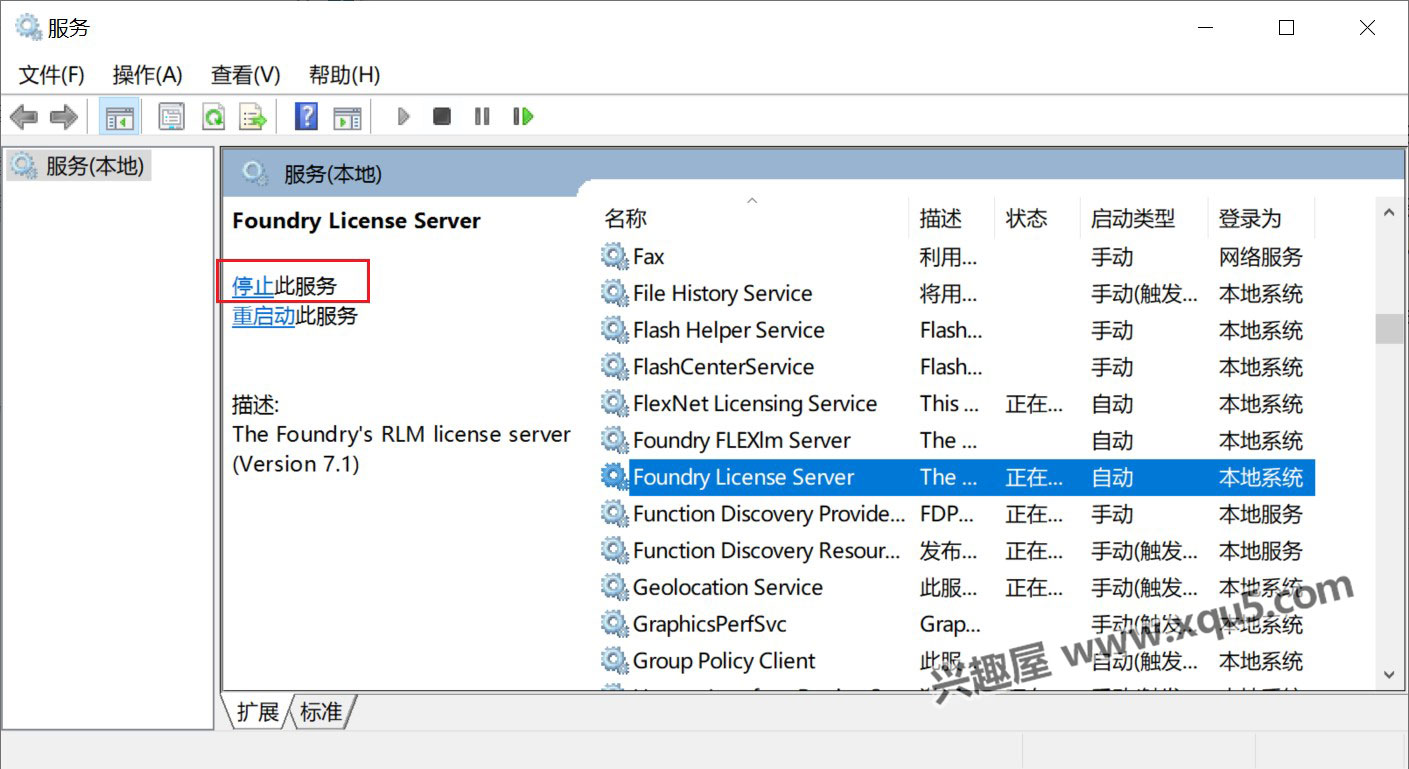Select the File History Service row
This screenshot has height=769, width=1409.
pyautogui.click(x=957, y=293)
